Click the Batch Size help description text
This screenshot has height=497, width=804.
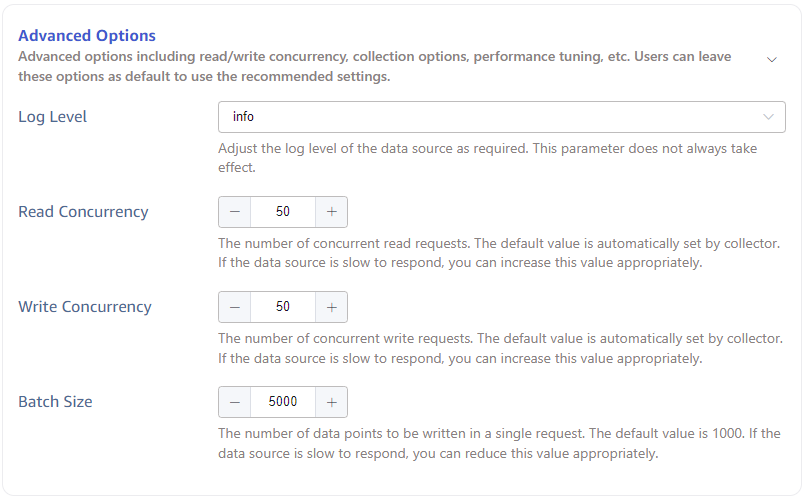(x=499, y=443)
